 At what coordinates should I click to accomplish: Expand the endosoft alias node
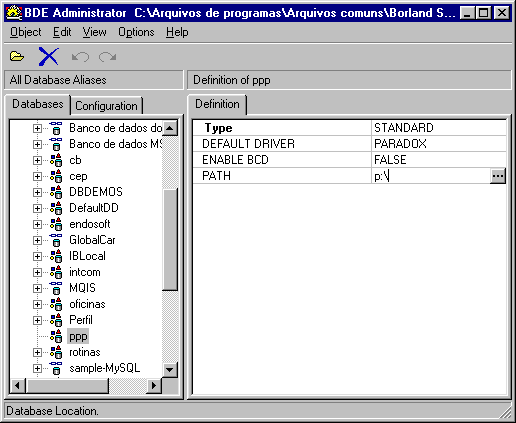click(x=37, y=224)
